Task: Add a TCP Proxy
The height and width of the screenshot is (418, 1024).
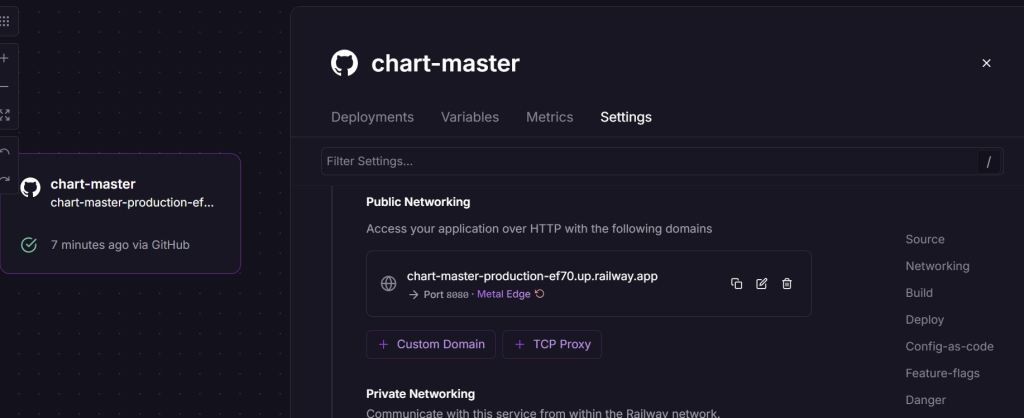Action: (551, 344)
